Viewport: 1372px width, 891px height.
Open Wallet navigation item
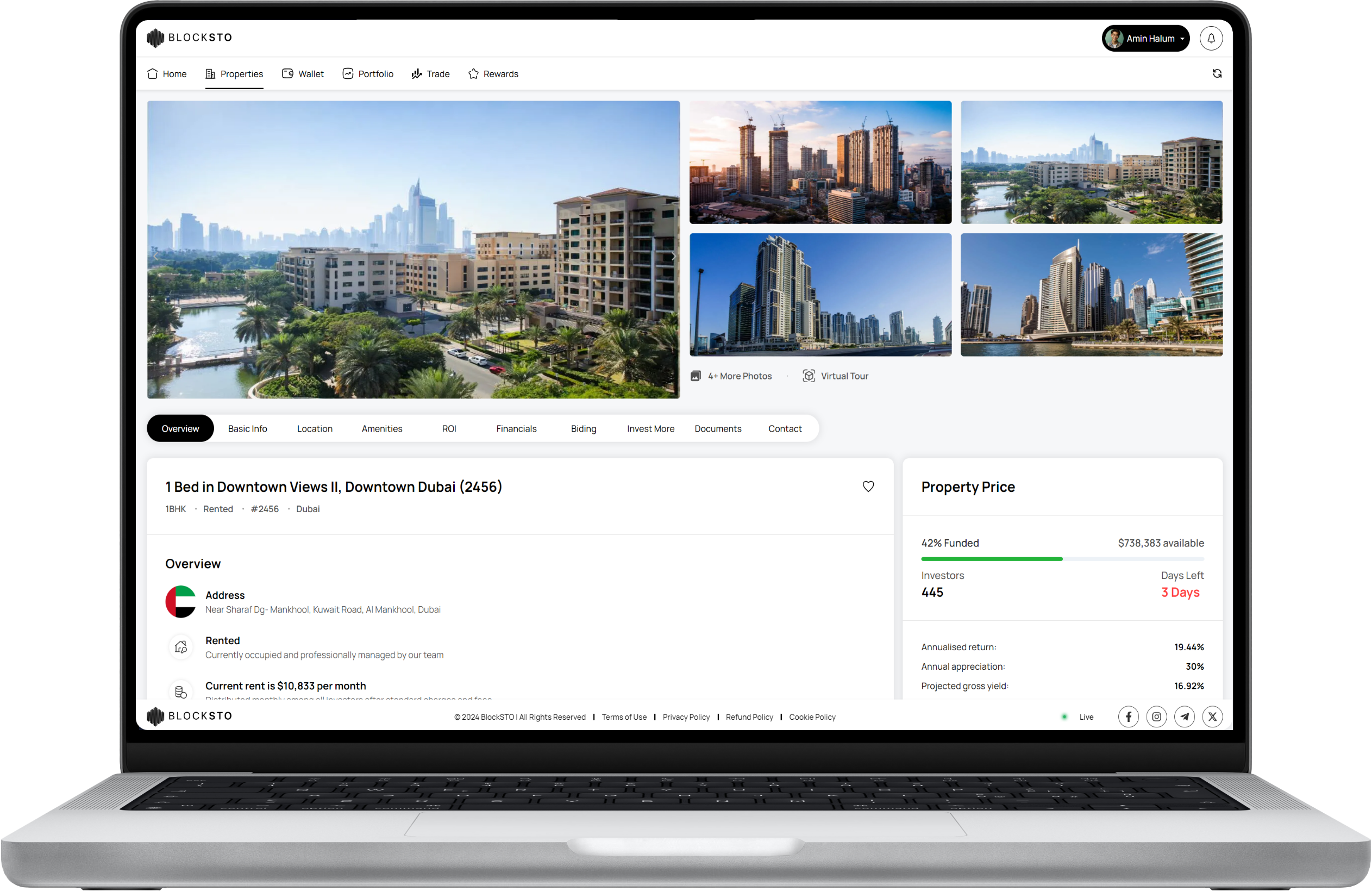303,74
